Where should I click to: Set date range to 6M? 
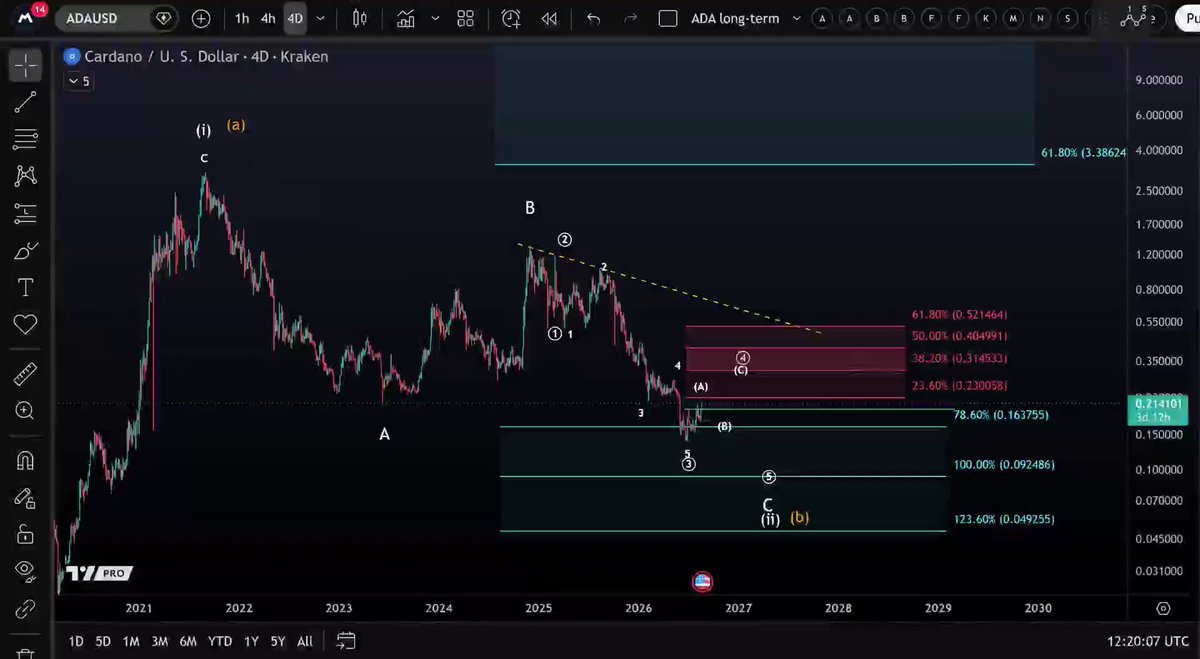[188, 641]
